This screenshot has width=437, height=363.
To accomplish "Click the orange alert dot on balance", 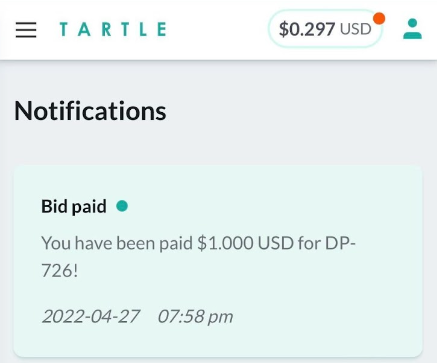I will tap(379, 19).
